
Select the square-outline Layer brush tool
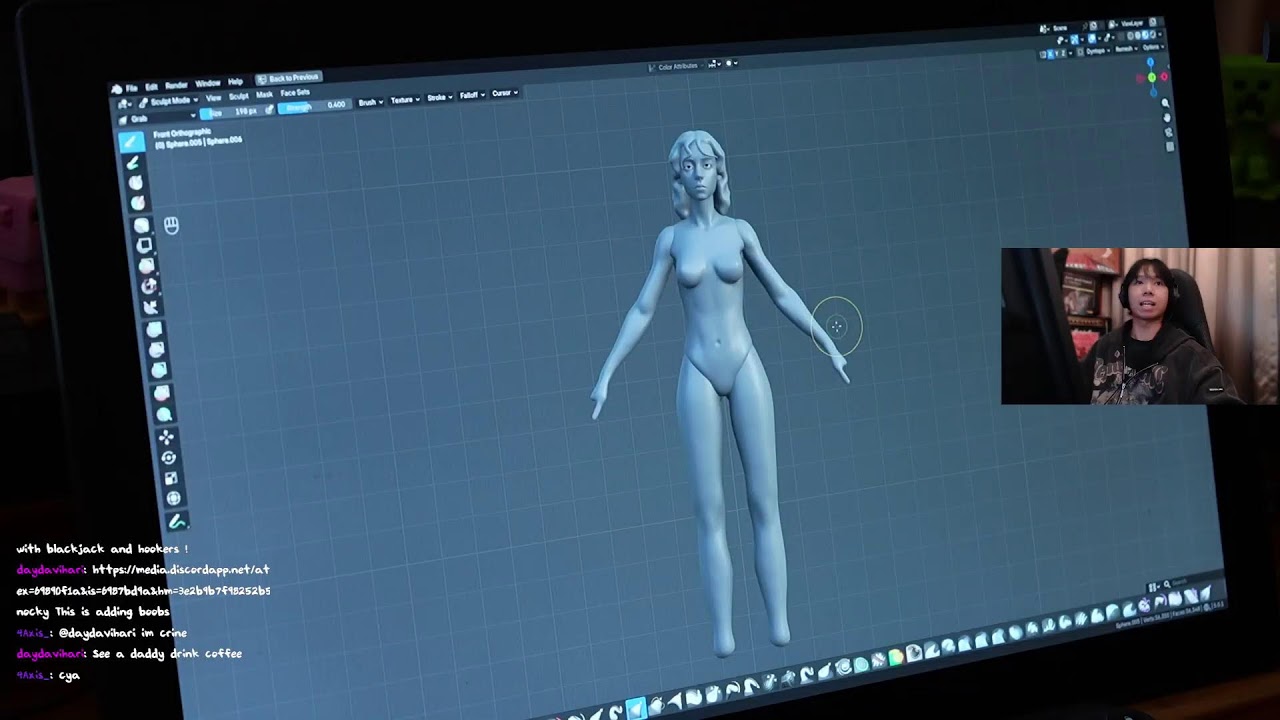[x=144, y=246]
